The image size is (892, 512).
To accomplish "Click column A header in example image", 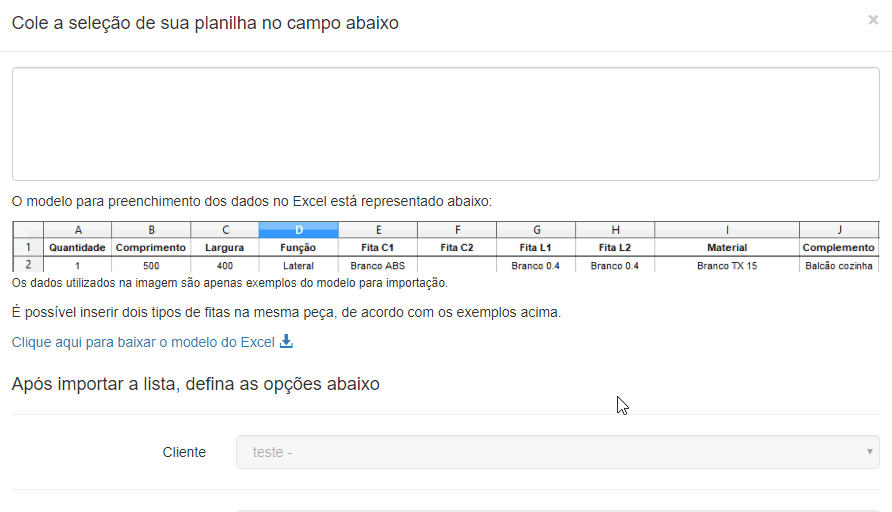I will (77, 230).
